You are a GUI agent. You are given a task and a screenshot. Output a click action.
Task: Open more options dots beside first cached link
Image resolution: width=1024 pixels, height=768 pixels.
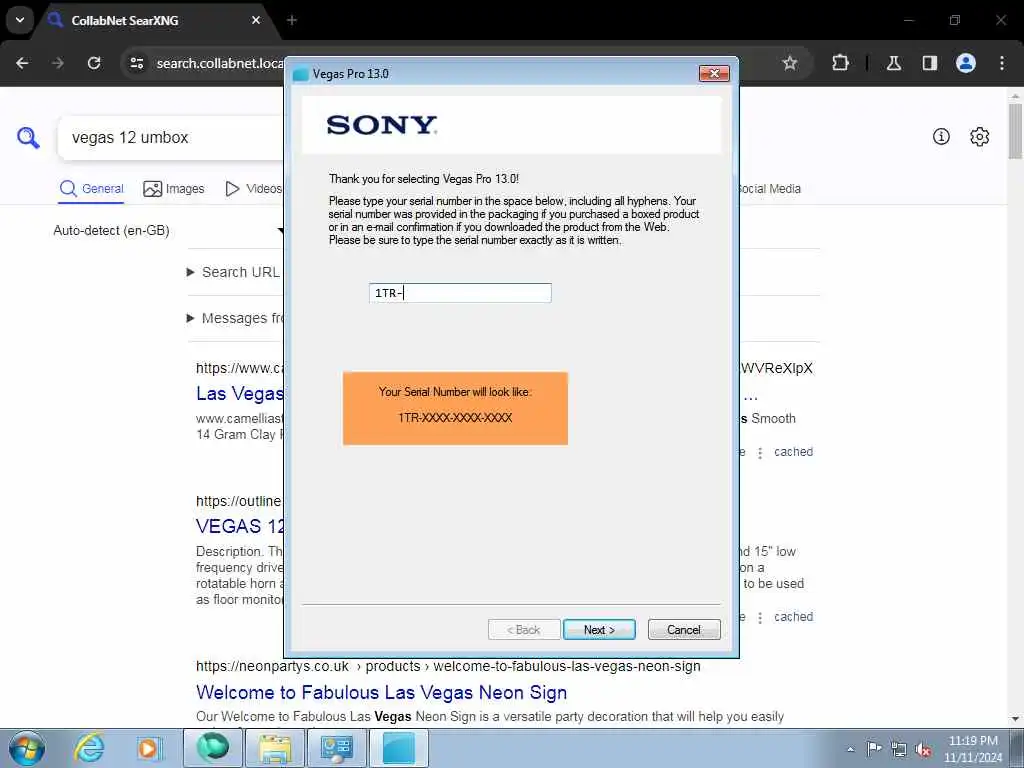pyautogui.click(x=760, y=453)
